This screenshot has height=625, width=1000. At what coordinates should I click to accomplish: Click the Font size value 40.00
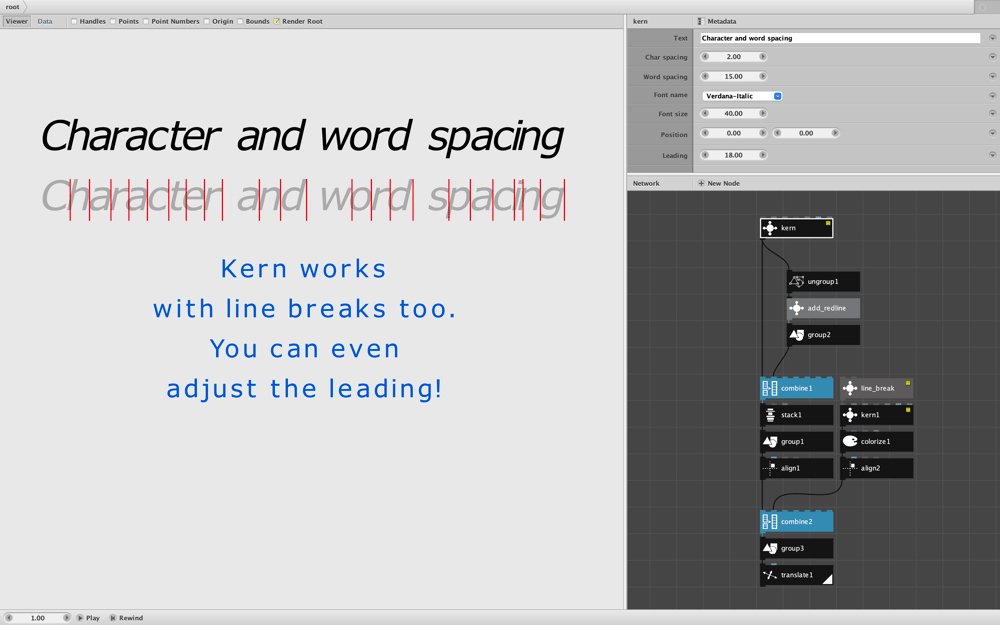(733, 113)
